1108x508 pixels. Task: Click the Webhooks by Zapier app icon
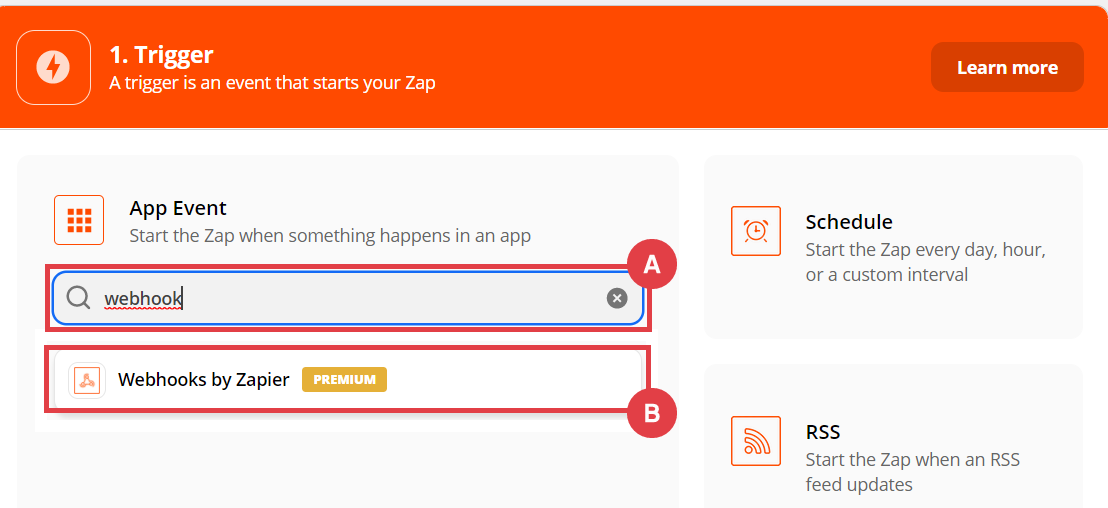(x=87, y=380)
